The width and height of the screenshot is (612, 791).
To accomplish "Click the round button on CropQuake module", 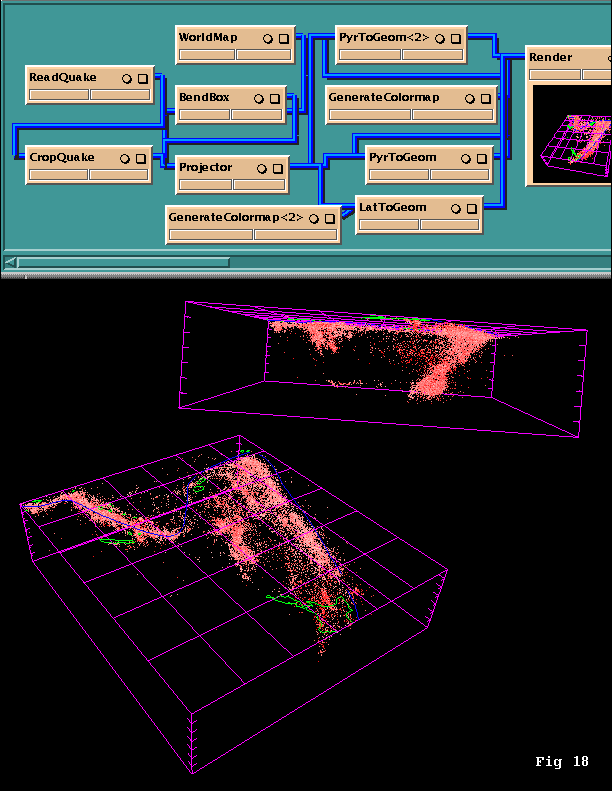I will click(126, 158).
